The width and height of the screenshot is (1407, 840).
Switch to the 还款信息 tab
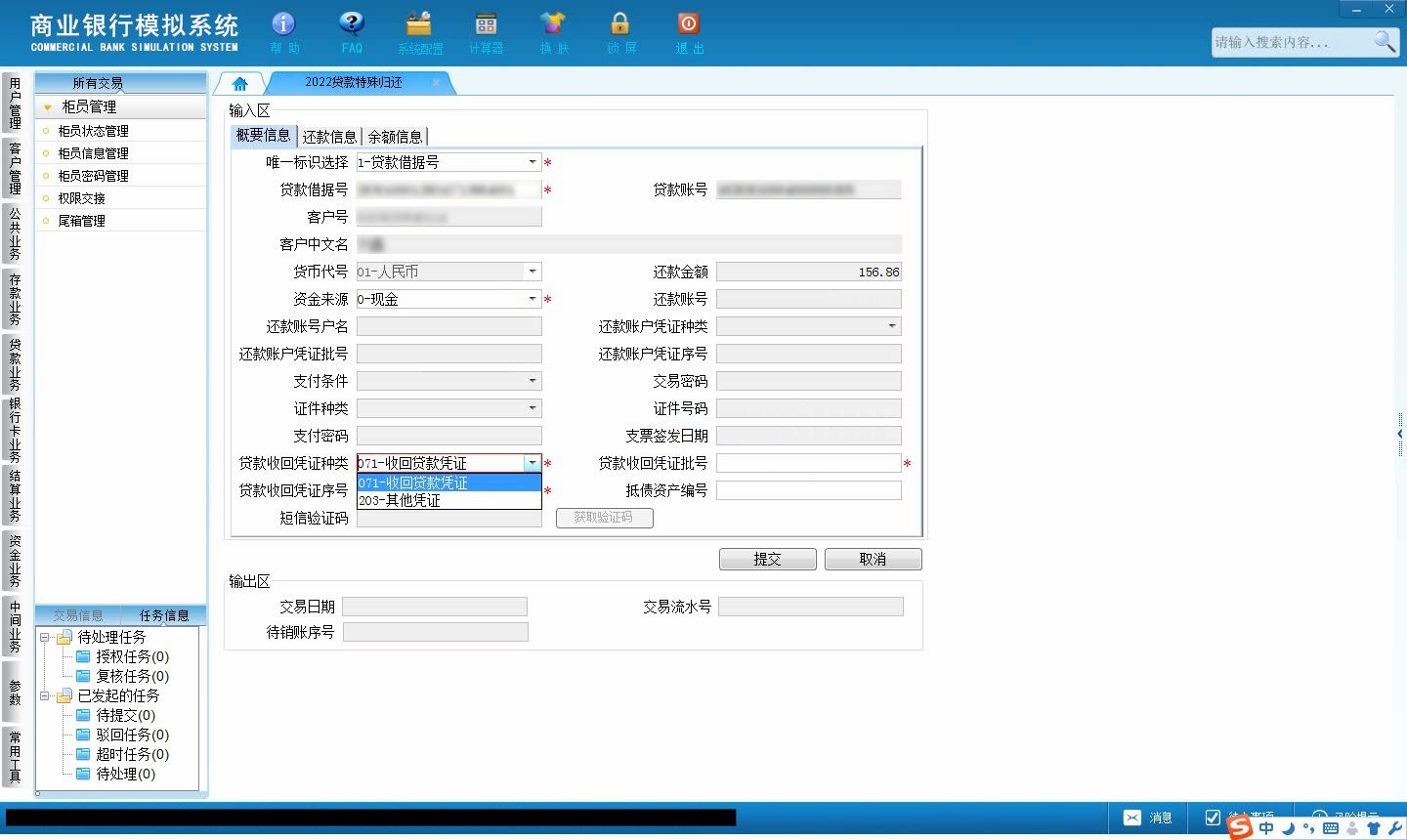click(x=329, y=137)
